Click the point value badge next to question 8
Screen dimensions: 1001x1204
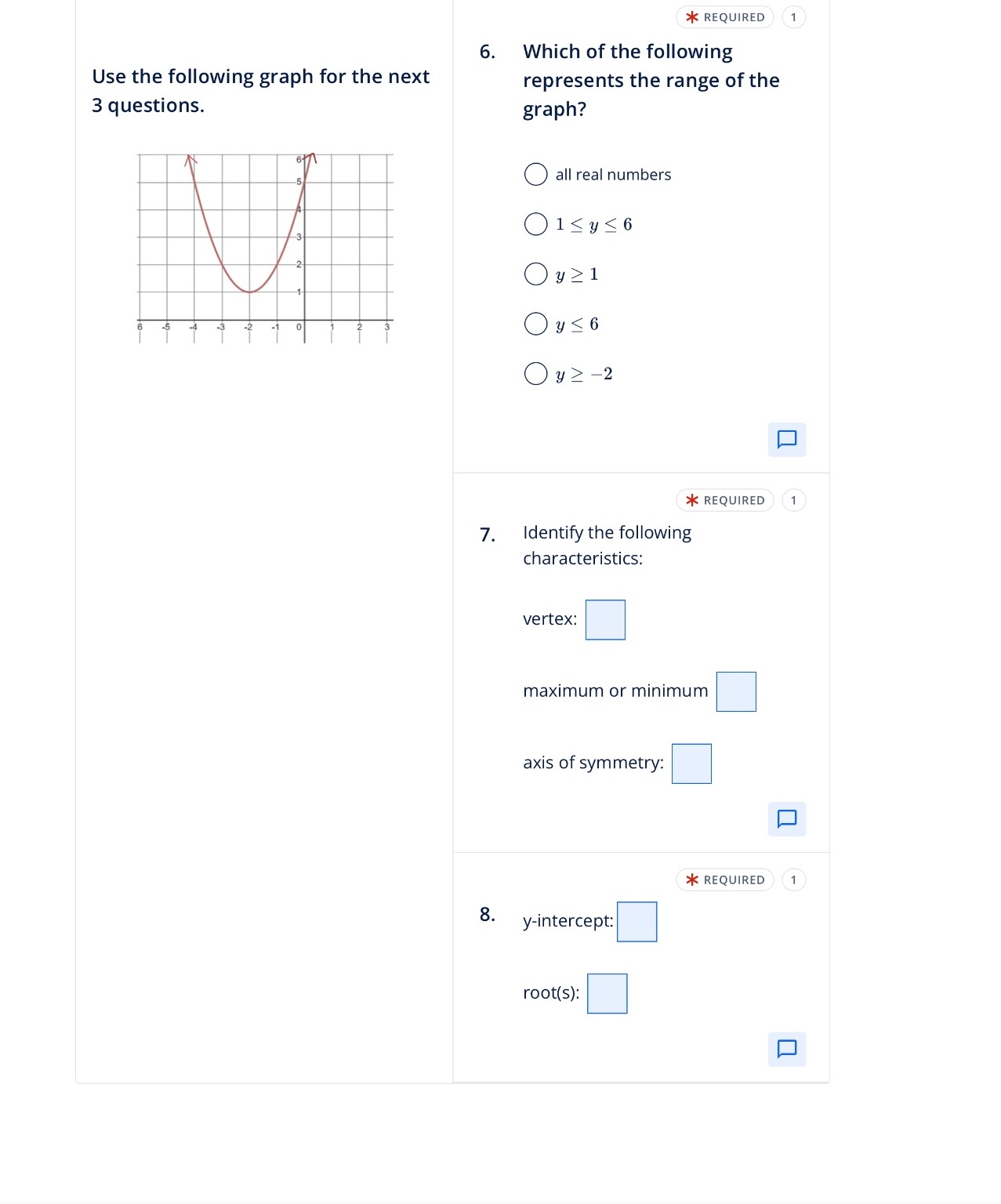point(792,879)
